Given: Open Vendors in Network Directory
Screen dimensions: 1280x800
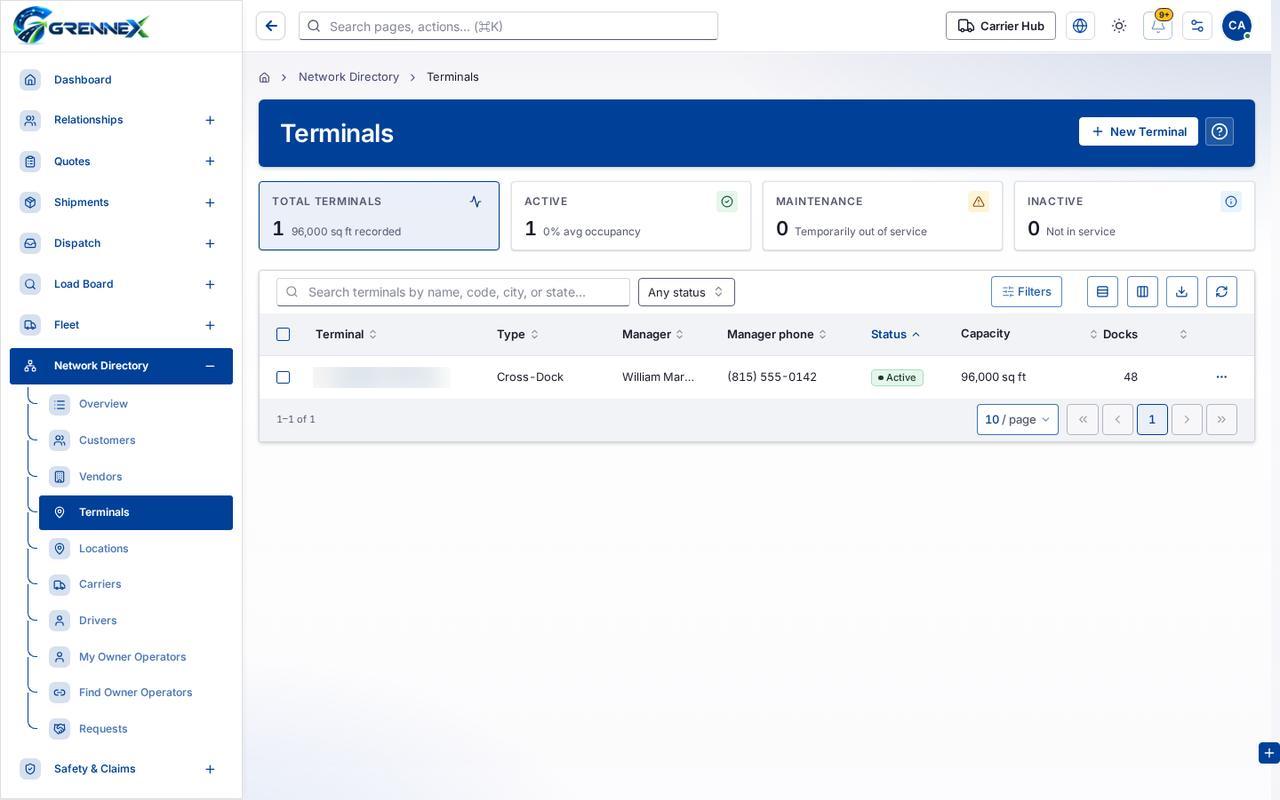Looking at the screenshot, I should (x=136, y=476).
